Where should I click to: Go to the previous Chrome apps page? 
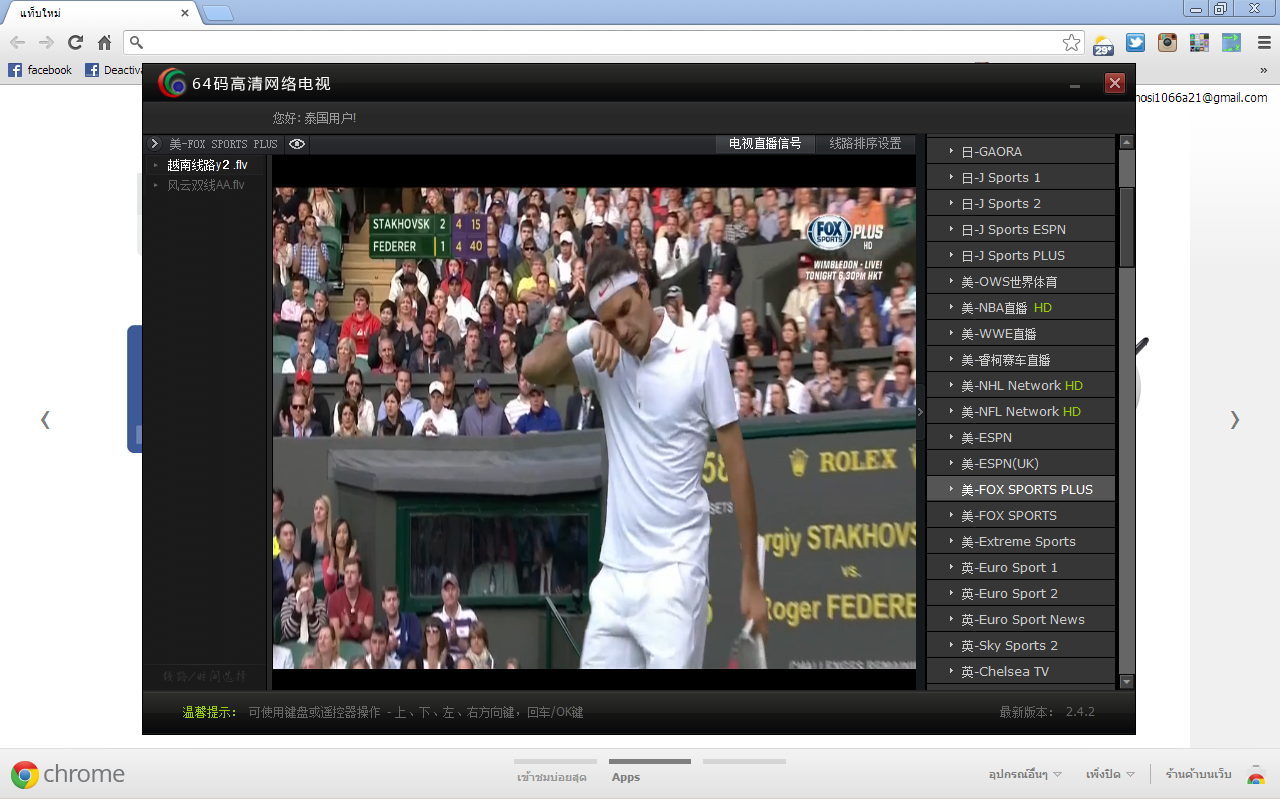(x=45, y=420)
